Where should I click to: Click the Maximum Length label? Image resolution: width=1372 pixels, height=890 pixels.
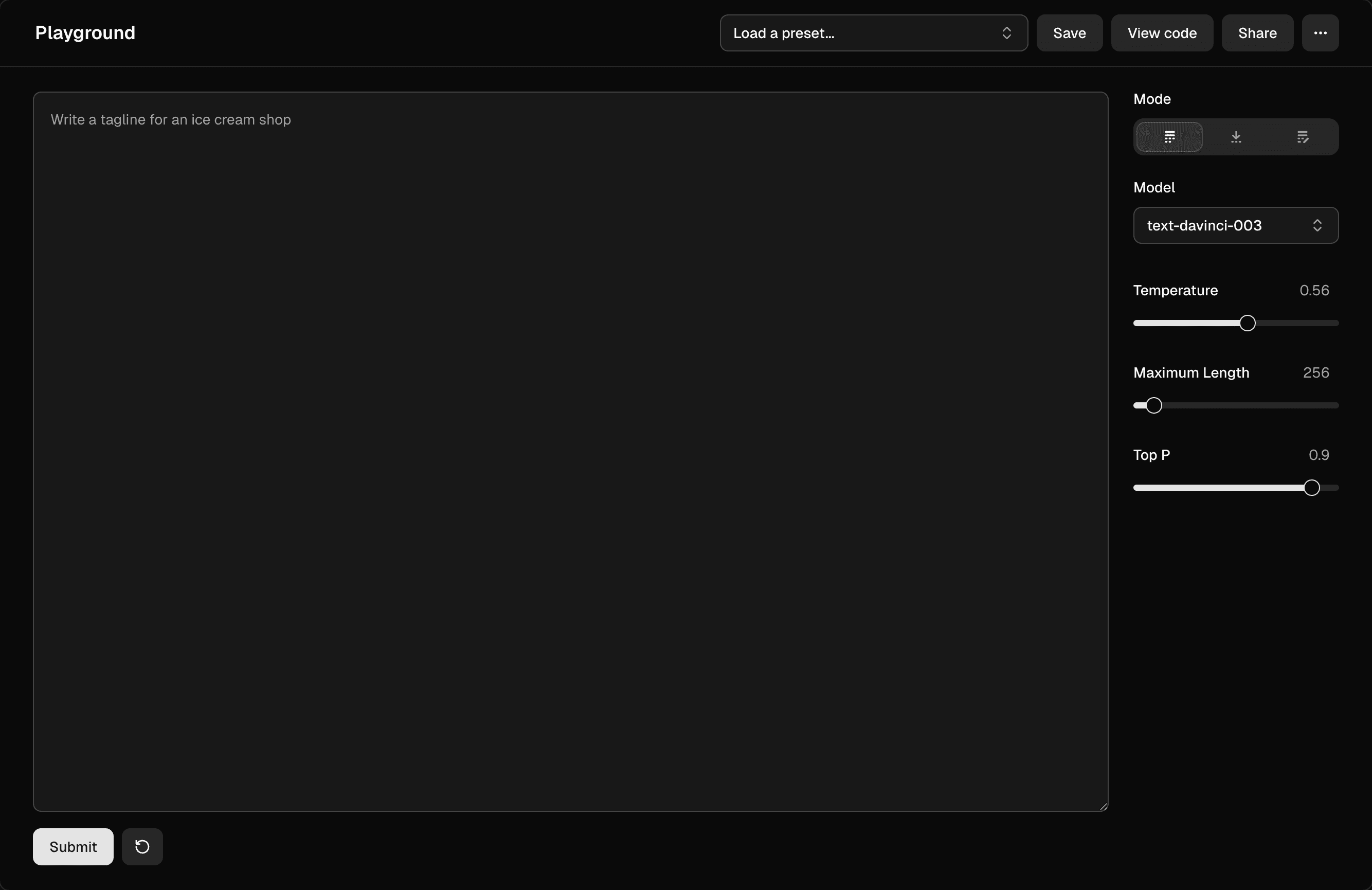1191,372
